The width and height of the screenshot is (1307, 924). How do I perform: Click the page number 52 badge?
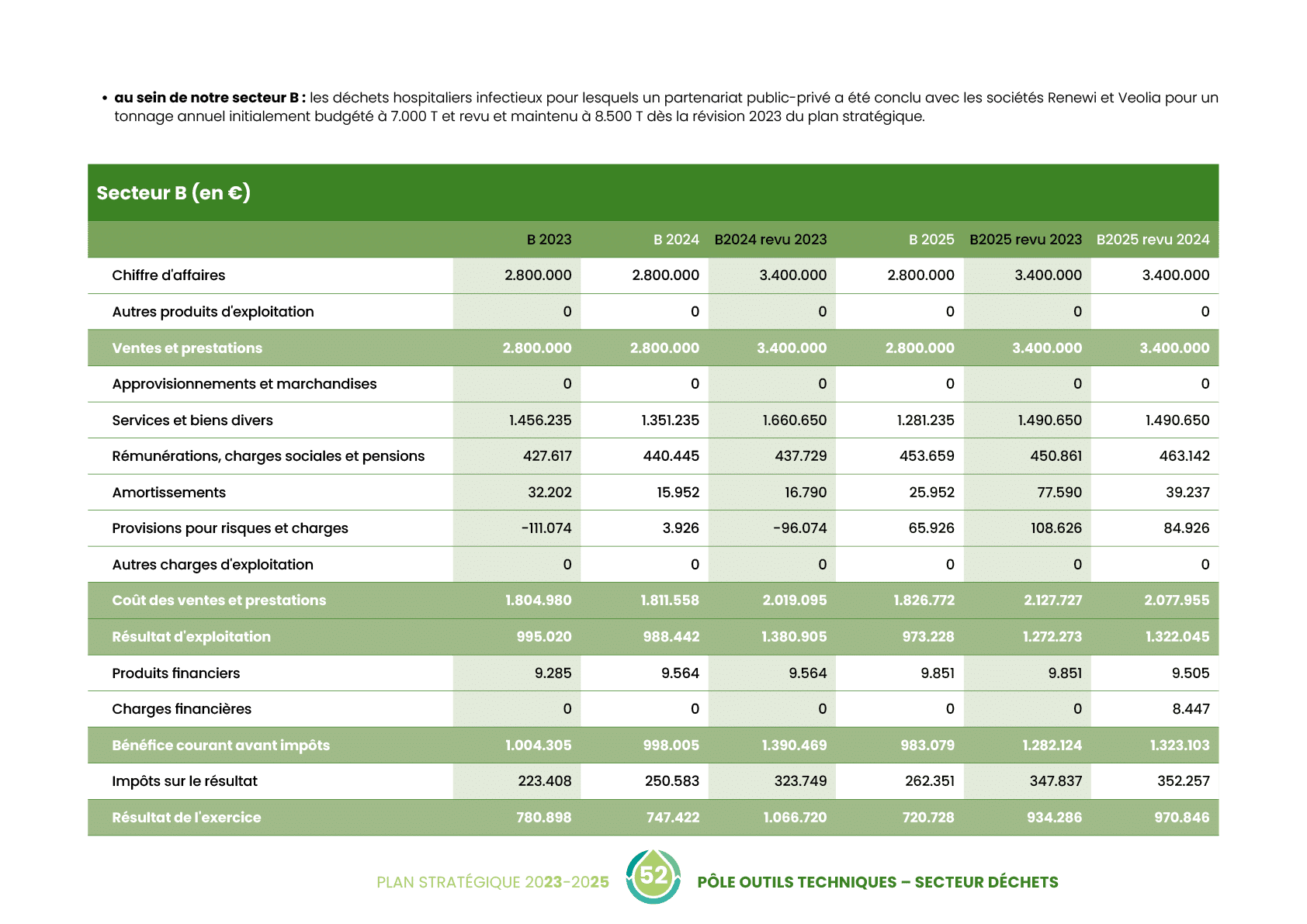click(x=653, y=876)
